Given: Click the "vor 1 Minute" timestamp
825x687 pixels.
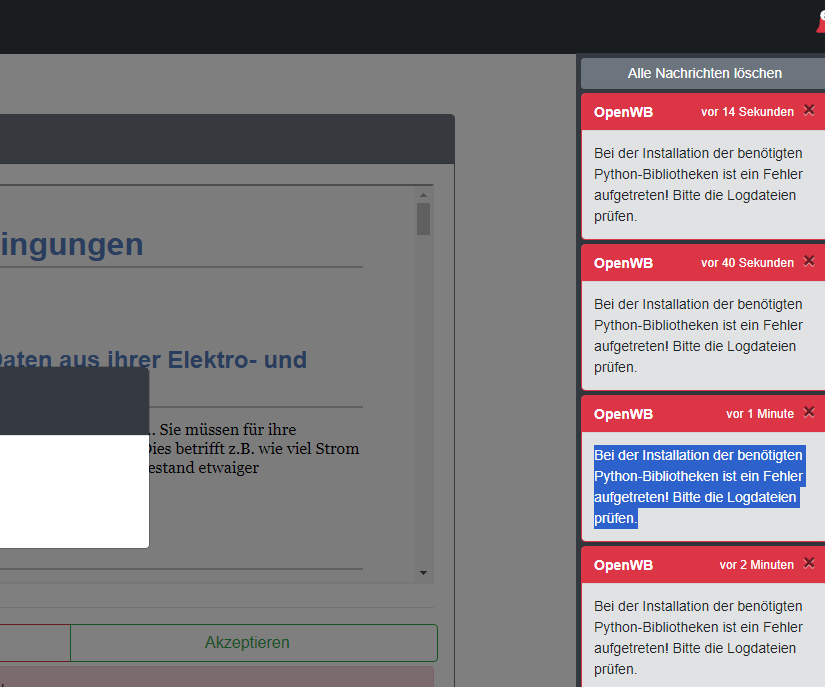Looking at the screenshot, I should pos(760,413).
